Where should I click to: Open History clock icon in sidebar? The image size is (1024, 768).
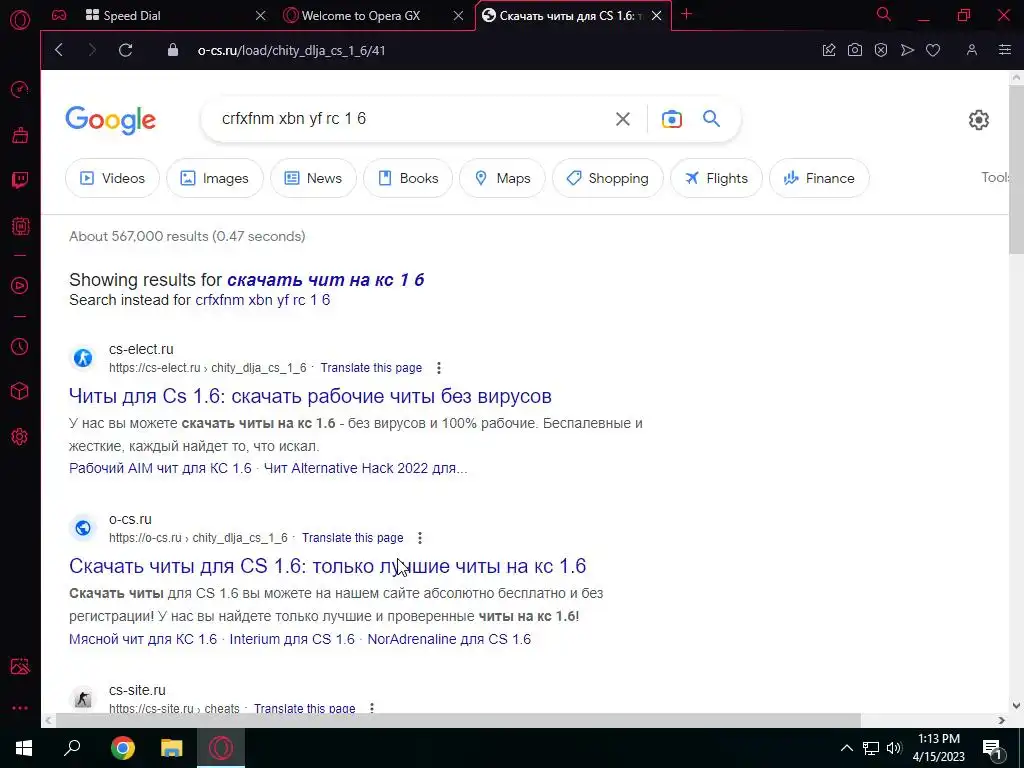(x=20, y=346)
